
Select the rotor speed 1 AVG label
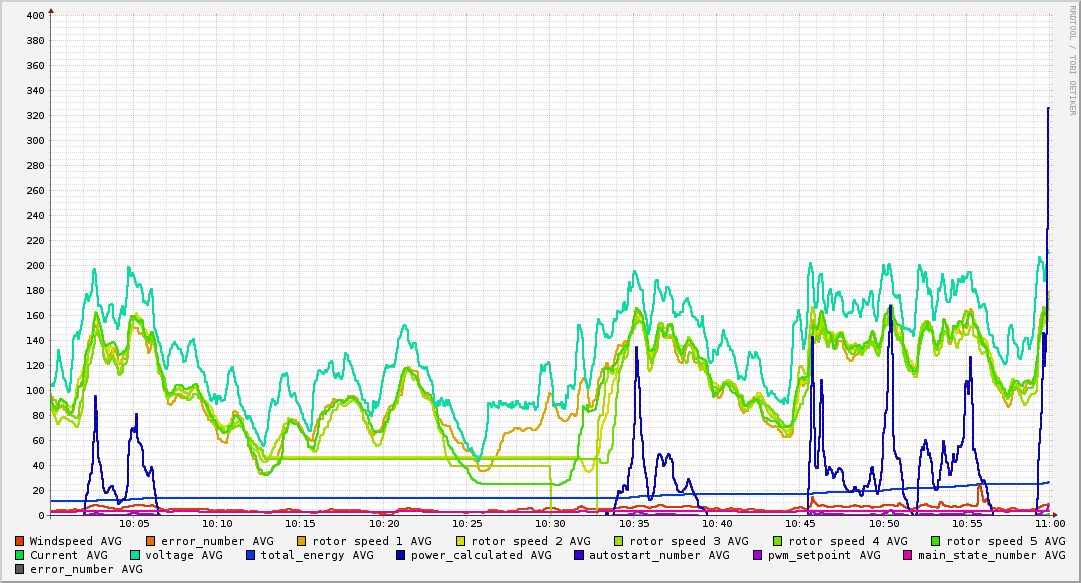pos(370,541)
